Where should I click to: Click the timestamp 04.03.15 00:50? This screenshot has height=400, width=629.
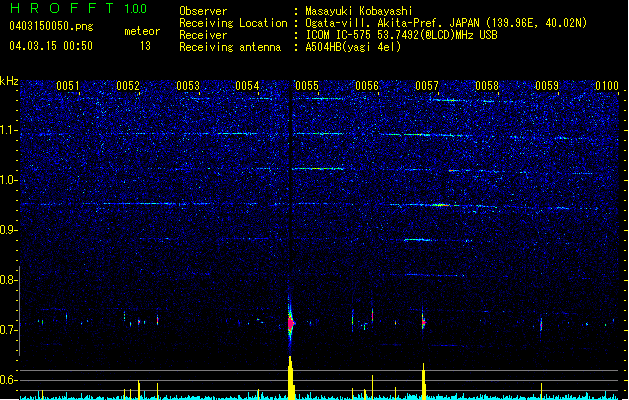click(51, 46)
